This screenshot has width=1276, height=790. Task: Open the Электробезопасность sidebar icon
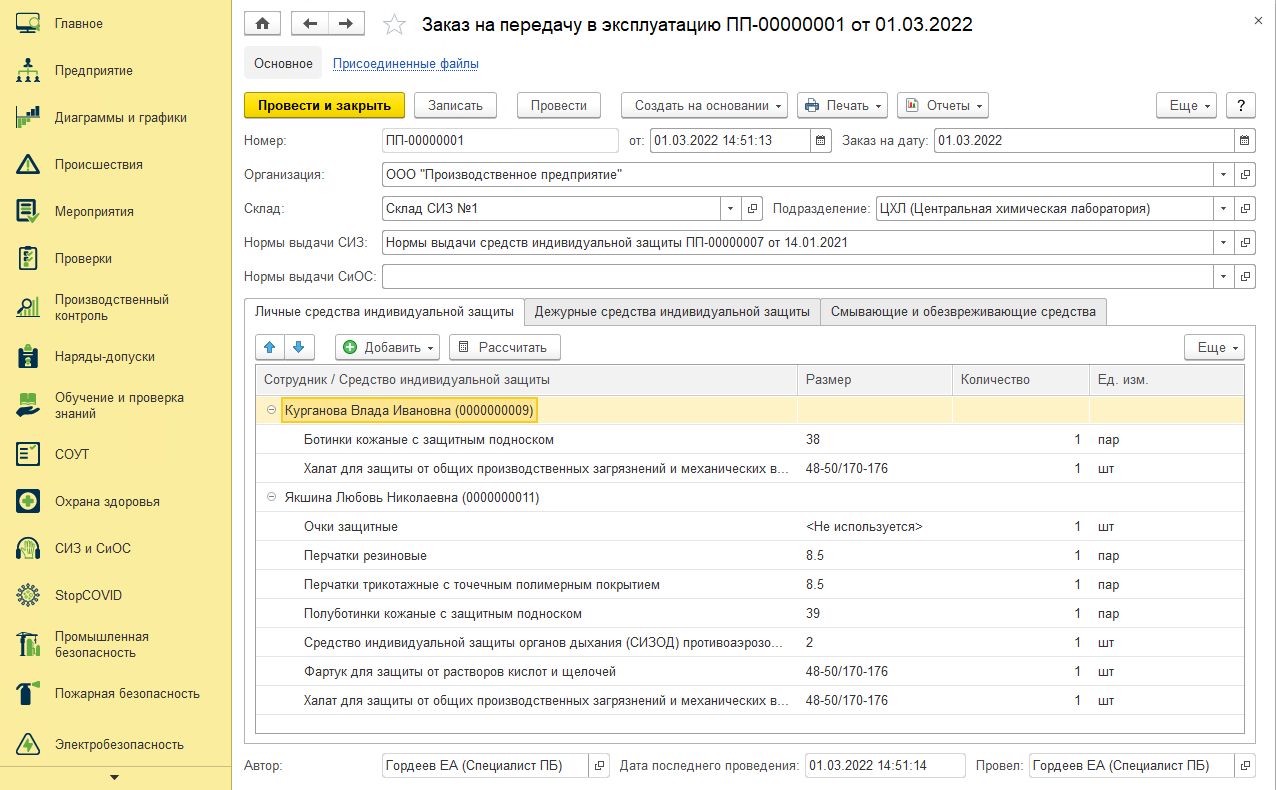[28, 744]
